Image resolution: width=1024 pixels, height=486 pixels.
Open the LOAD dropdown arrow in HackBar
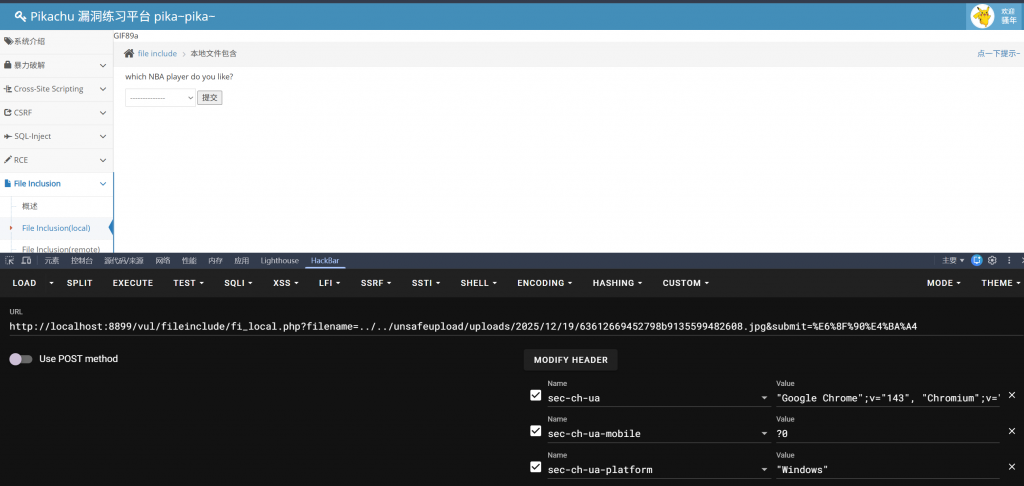point(51,283)
